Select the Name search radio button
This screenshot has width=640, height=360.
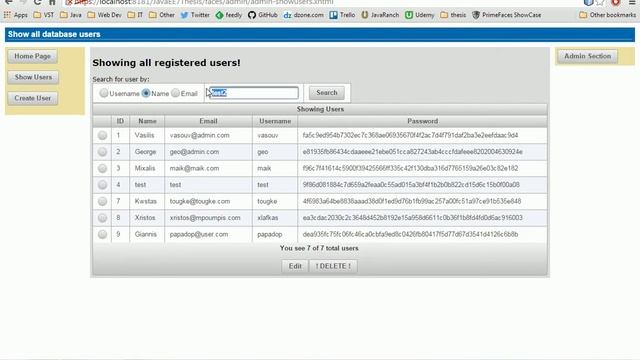(x=146, y=93)
